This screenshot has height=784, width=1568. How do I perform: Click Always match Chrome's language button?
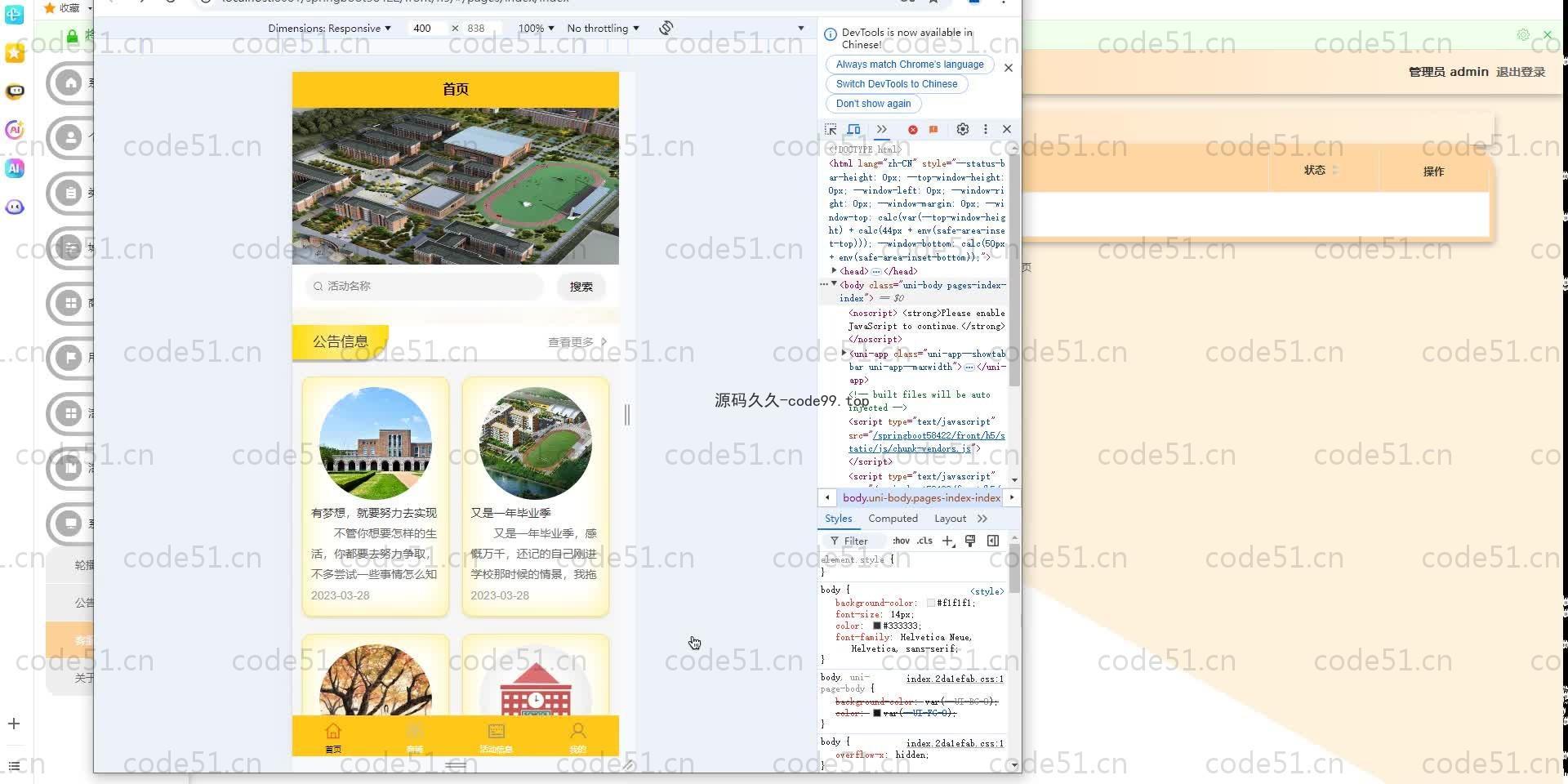click(910, 65)
